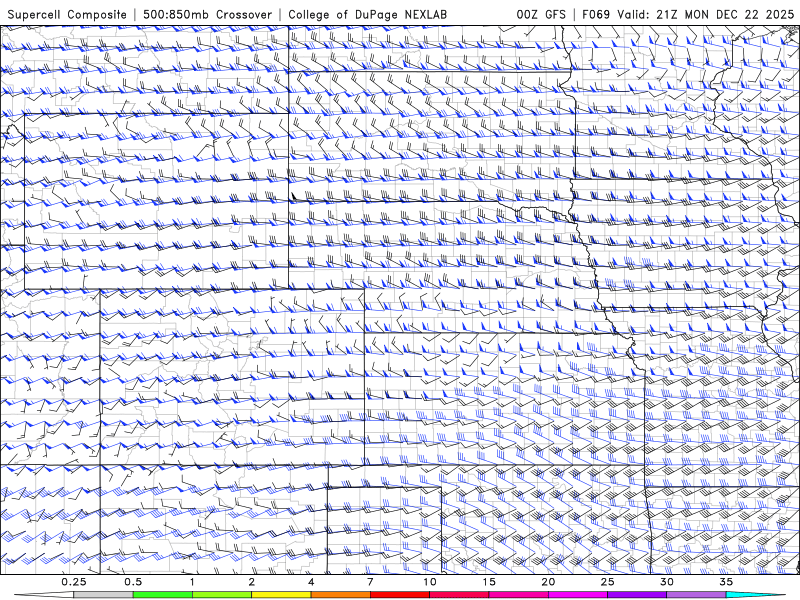Click the gray color bar segment

tap(104, 595)
